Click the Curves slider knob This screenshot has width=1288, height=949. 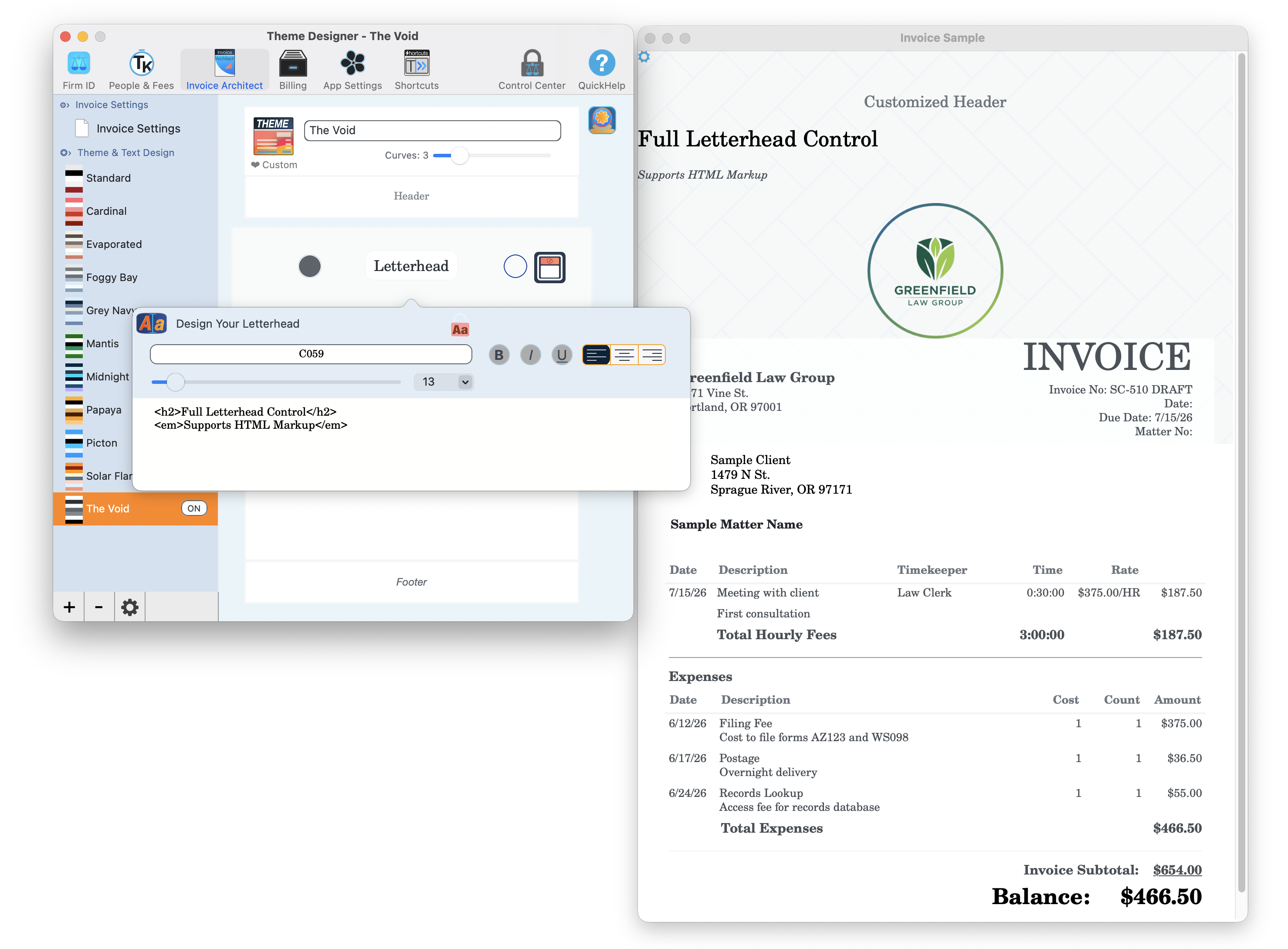coord(460,156)
